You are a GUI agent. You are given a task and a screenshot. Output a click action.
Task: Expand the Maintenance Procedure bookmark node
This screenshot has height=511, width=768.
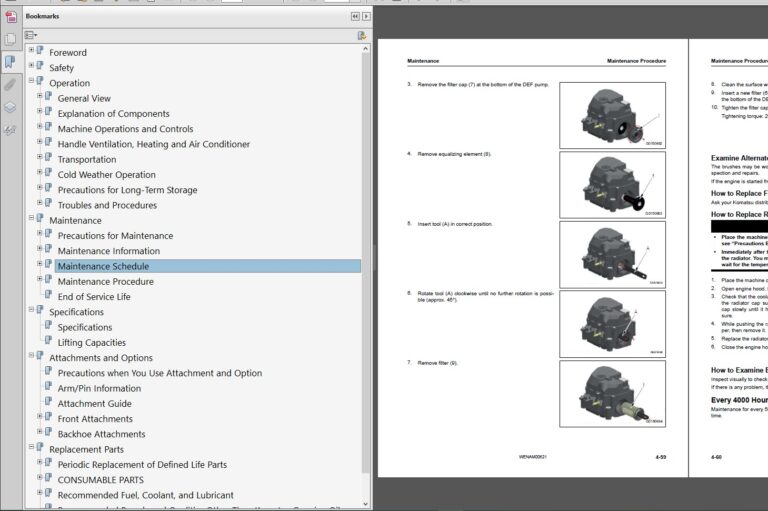point(39,281)
